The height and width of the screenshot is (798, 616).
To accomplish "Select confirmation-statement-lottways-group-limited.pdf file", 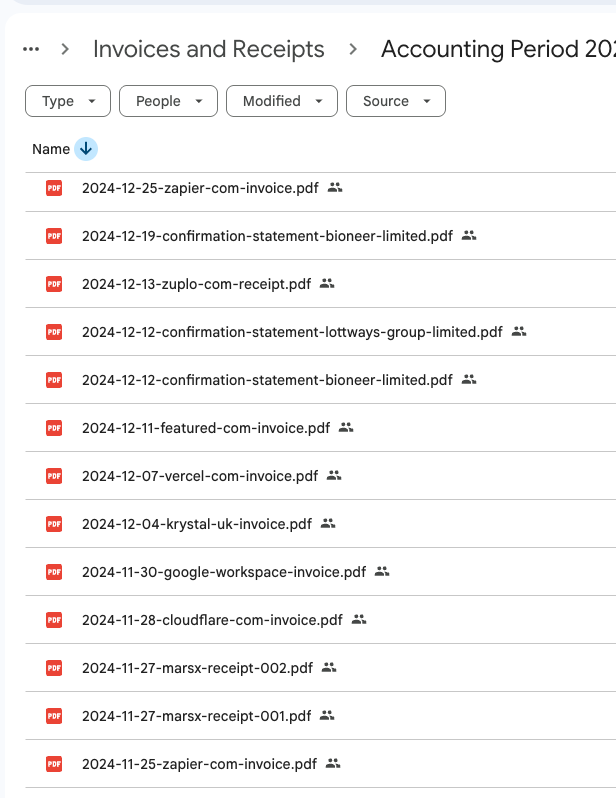I will click(x=292, y=331).
